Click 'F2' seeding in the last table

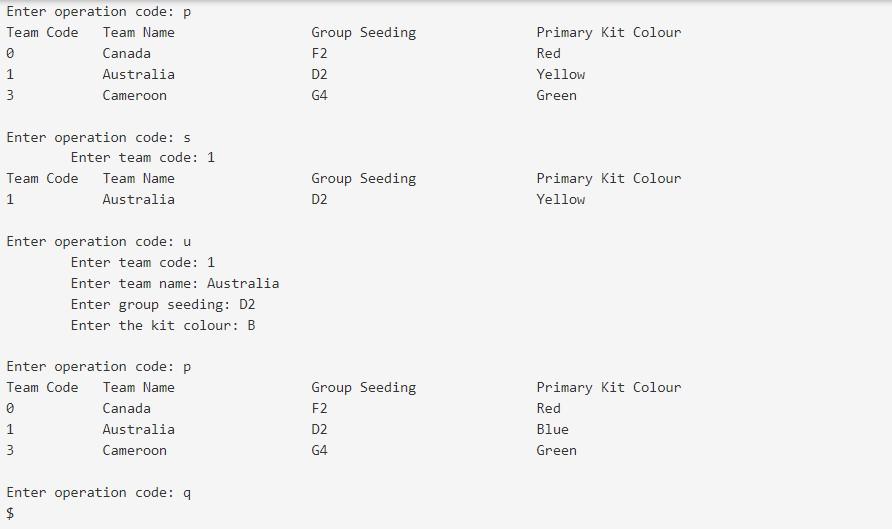click(319, 408)
